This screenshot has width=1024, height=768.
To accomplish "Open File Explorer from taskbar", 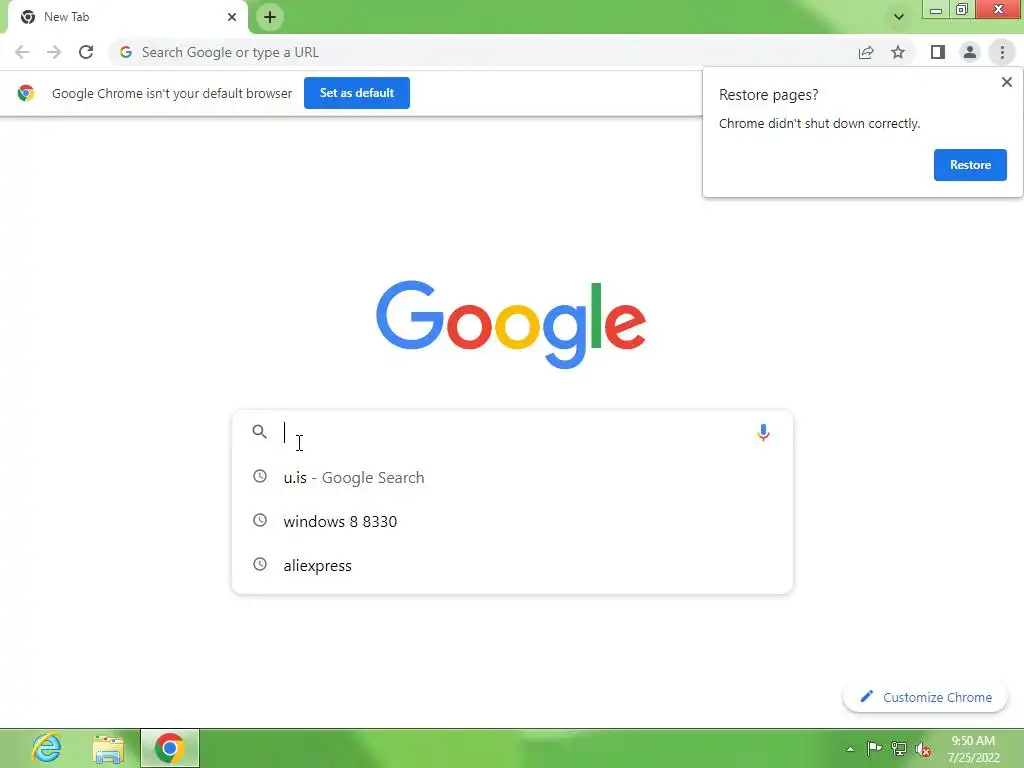I will pos(108,748).
